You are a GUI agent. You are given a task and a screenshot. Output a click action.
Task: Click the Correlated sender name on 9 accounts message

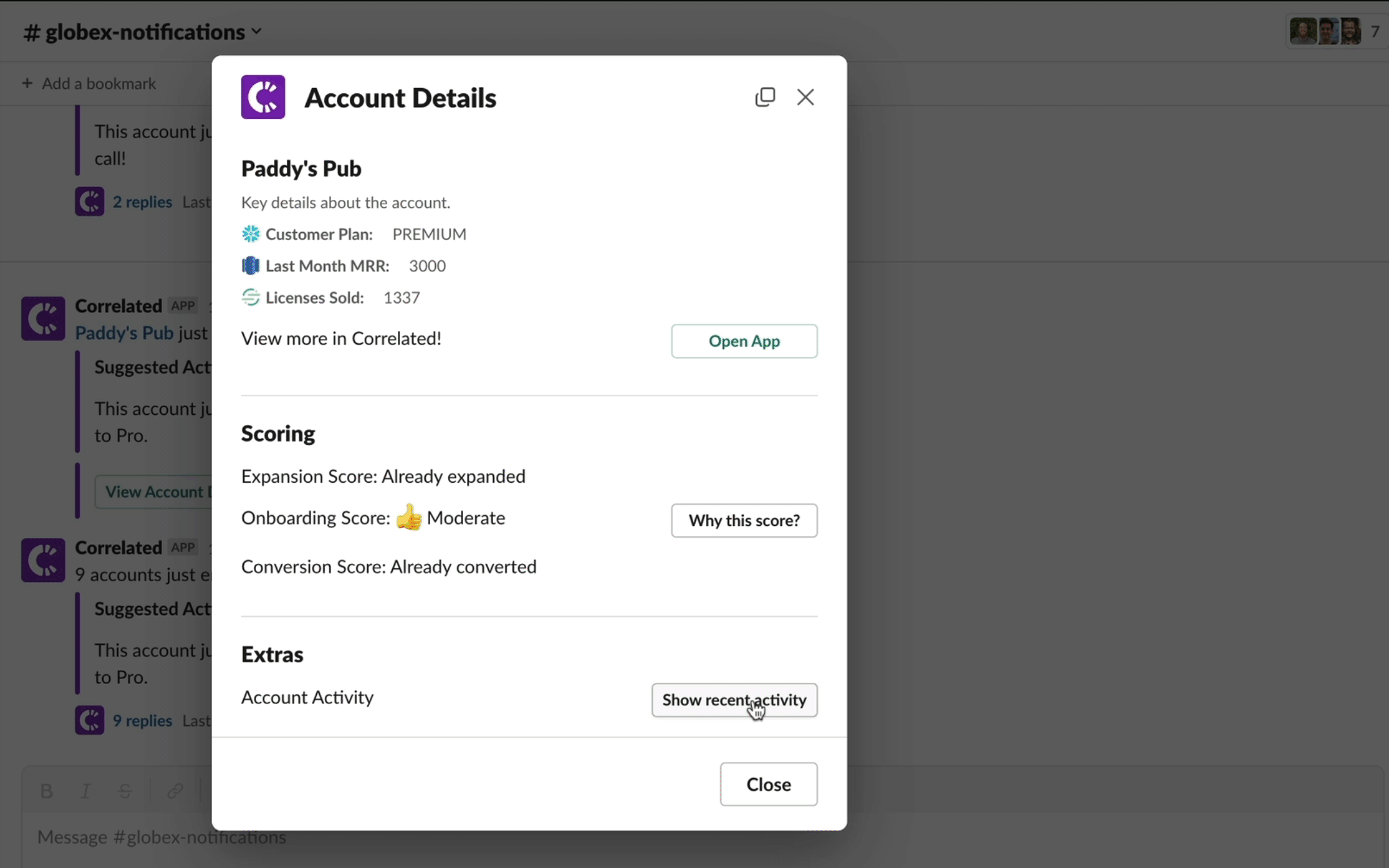[118, 548]
